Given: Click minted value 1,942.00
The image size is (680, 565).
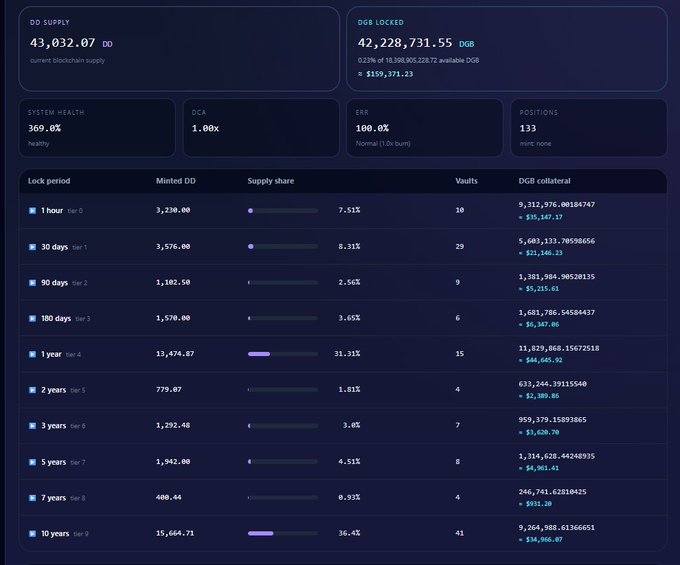Looking at the screenshot, I should tap(173, 461).
